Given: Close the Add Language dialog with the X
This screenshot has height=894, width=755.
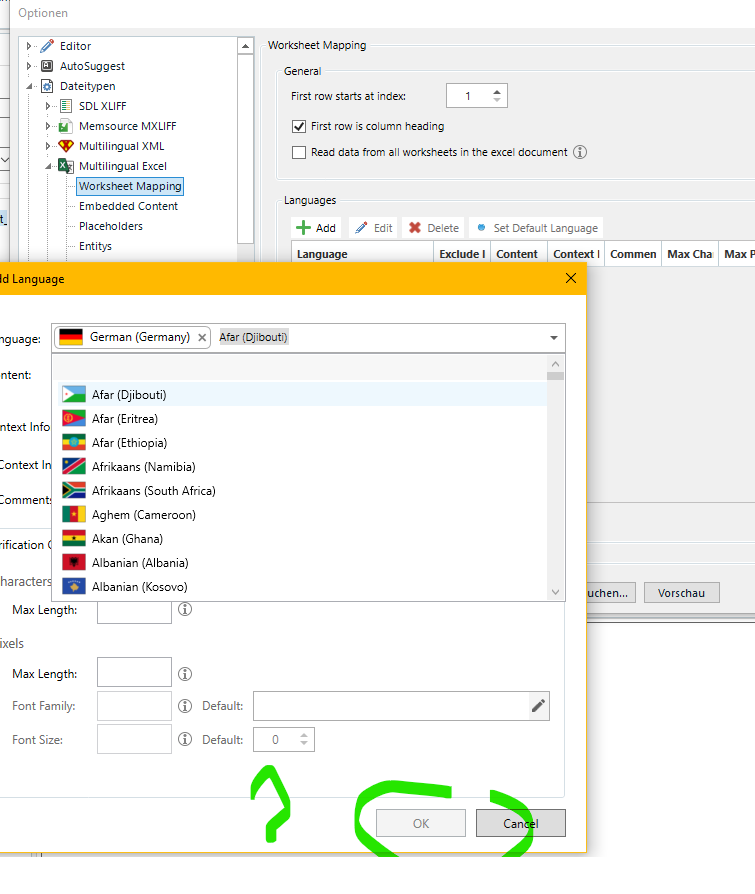Looking at the screenshot, I should click(571, 278).
